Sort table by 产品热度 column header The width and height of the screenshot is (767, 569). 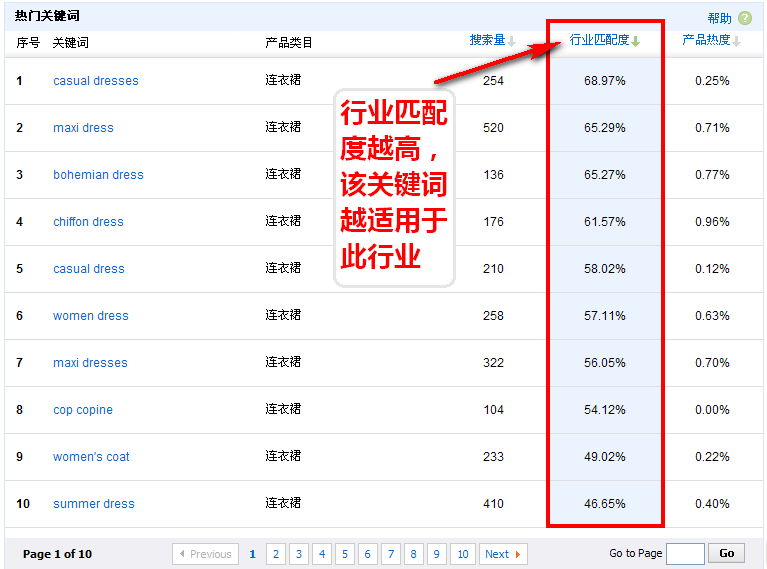click(706, 40)
